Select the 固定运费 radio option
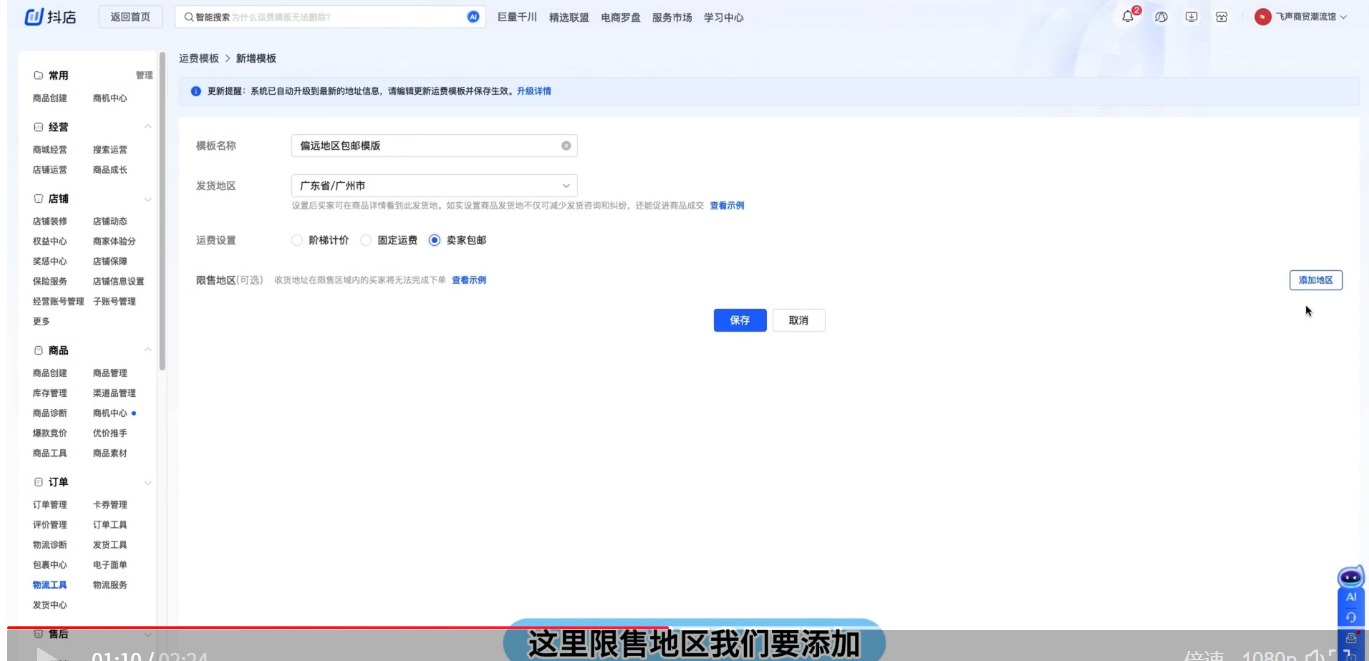1369x661 pixels. click(x=365, y=240)
